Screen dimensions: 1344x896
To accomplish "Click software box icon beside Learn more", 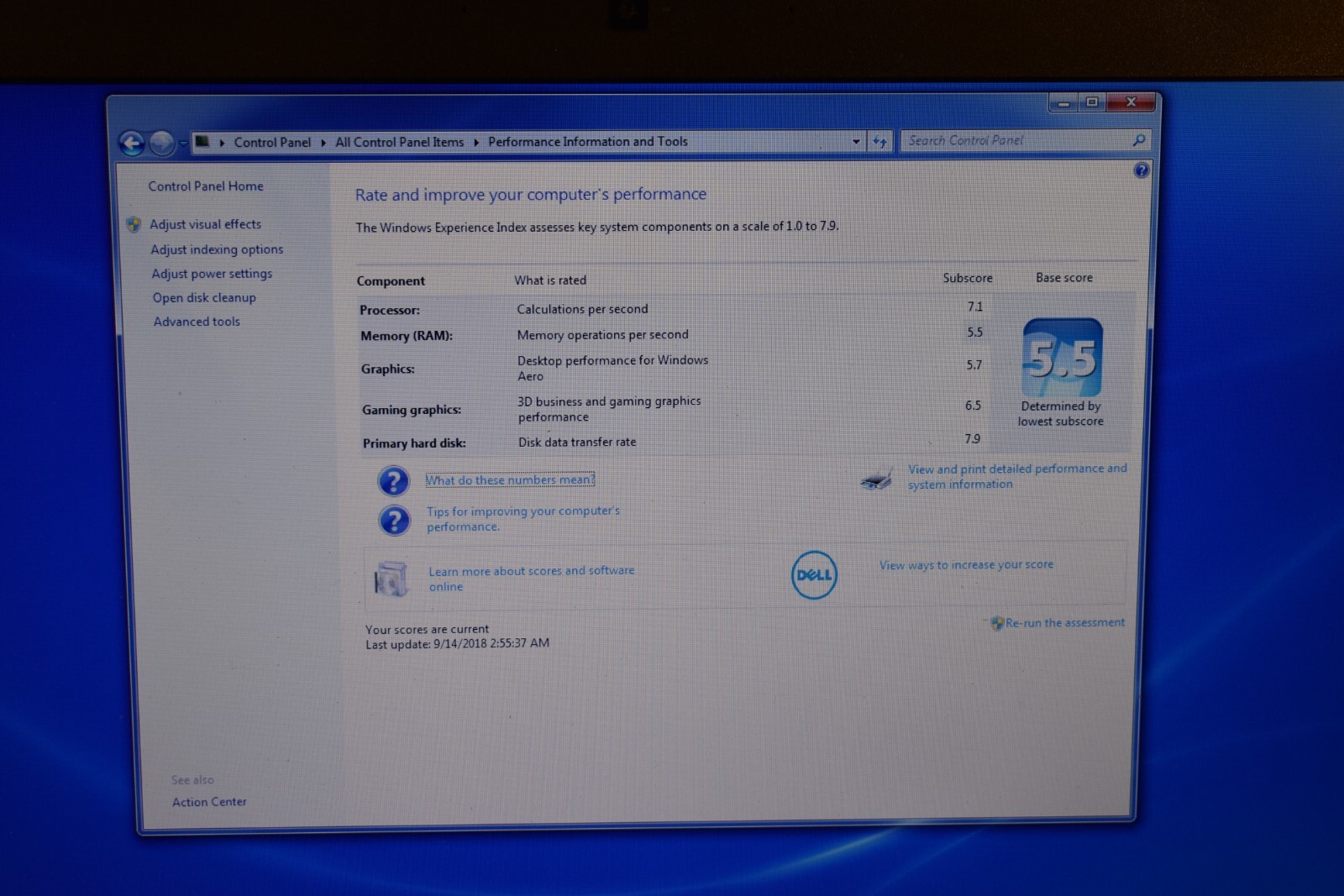I will [x=391, y=579].
